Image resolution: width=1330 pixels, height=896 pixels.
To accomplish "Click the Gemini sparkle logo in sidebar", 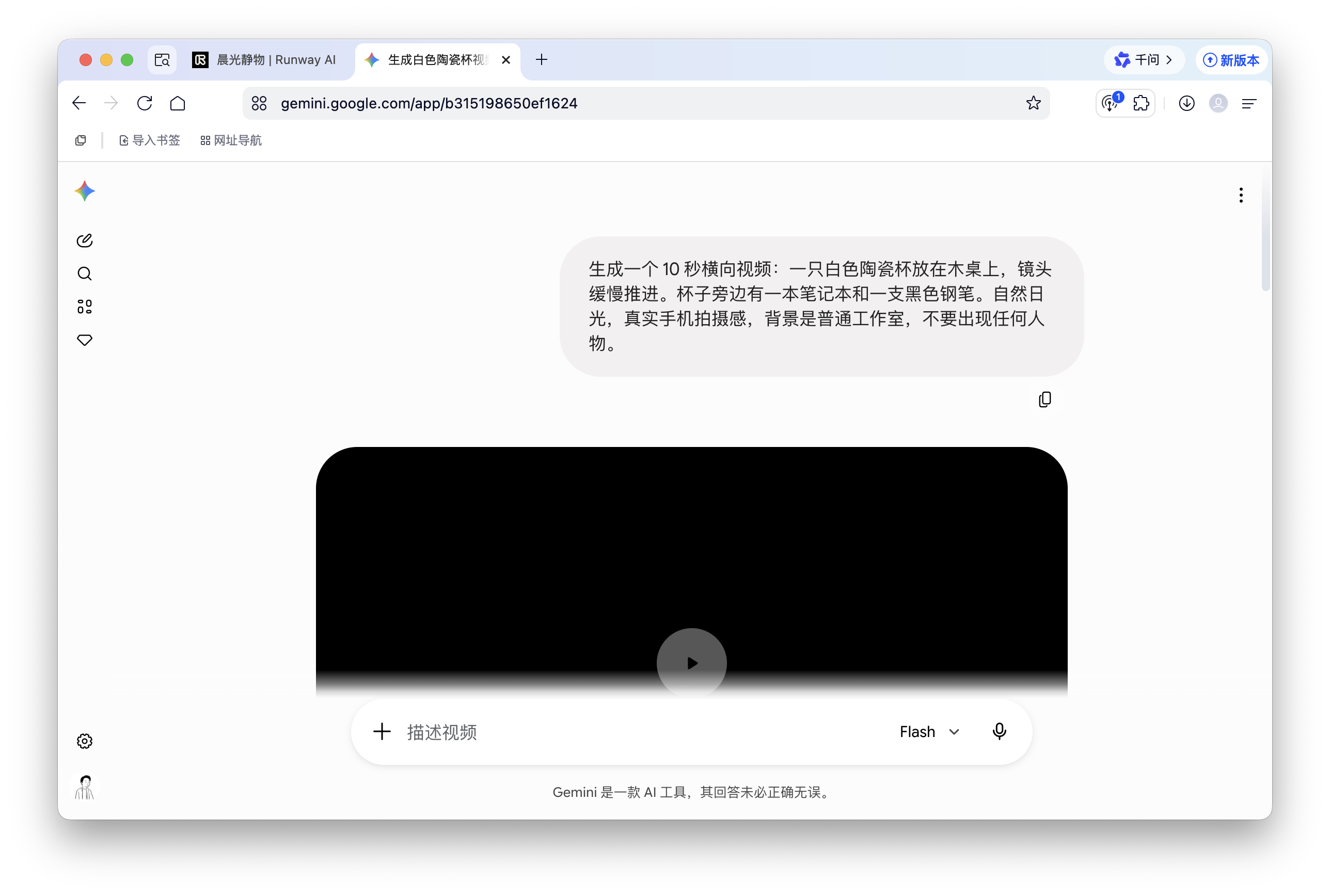I will pyautogui.click(x=85, y=191).
